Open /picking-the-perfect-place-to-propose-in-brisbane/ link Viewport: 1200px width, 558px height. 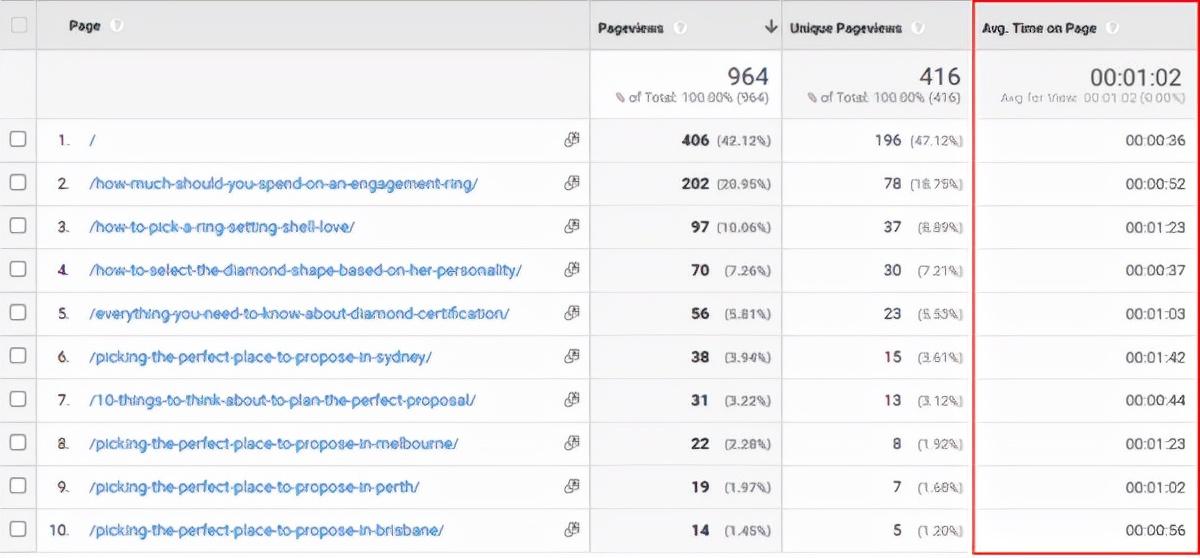266,530
